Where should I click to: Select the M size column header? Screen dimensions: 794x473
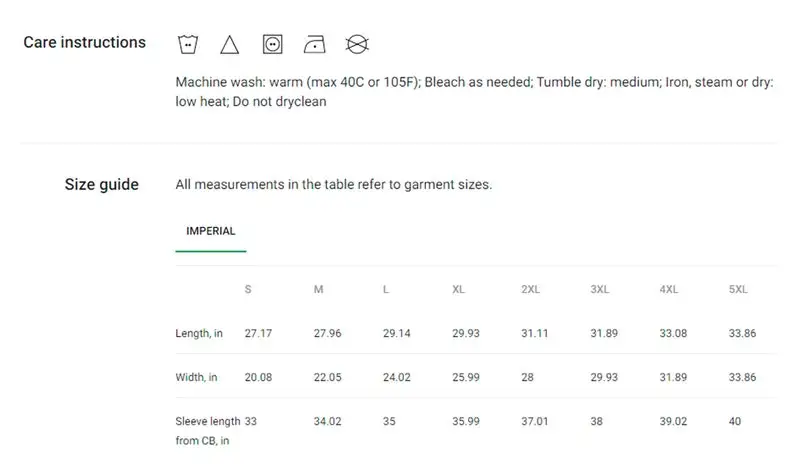pyautogui.click(x=318, y=289)
